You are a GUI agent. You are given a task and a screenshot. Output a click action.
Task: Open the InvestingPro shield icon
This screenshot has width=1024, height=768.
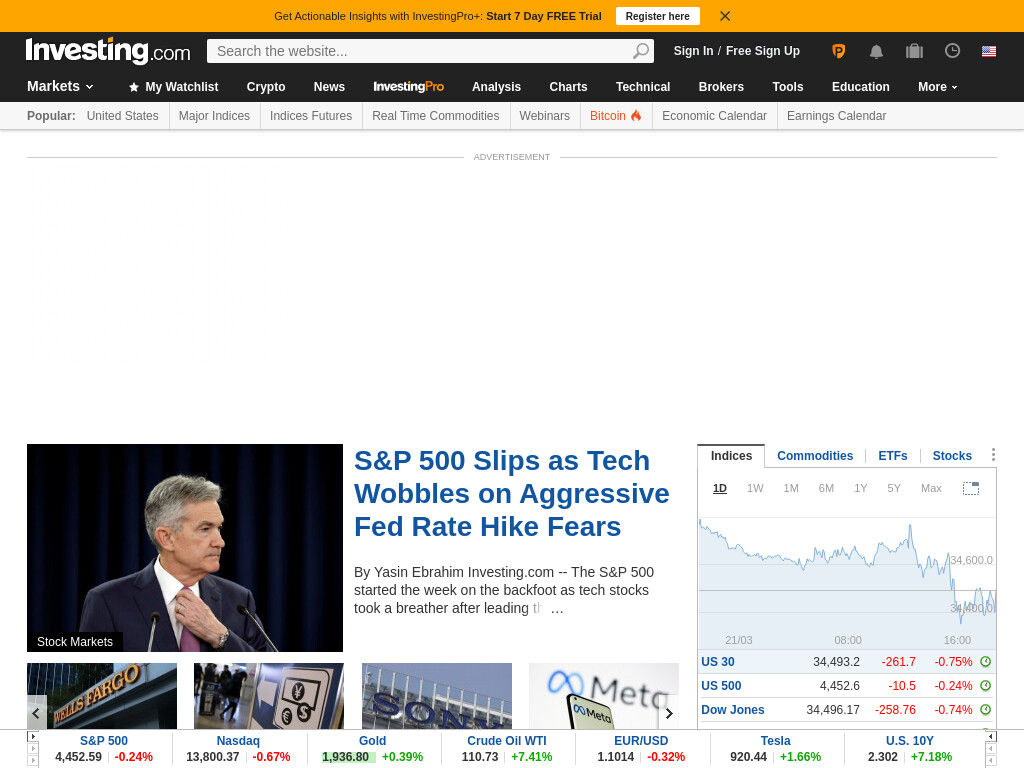tap(839, 51)
